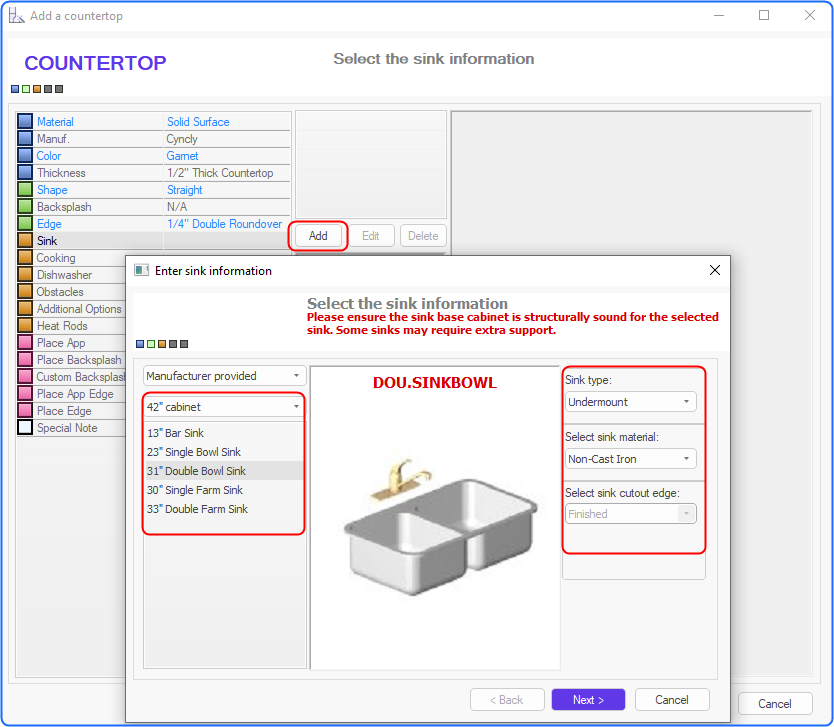Image resolution: width=834 pixels, height=727 pixels.
Task: Click the sink dialog title bar icon
Action: pyautogui.click(x=141, y=270)
